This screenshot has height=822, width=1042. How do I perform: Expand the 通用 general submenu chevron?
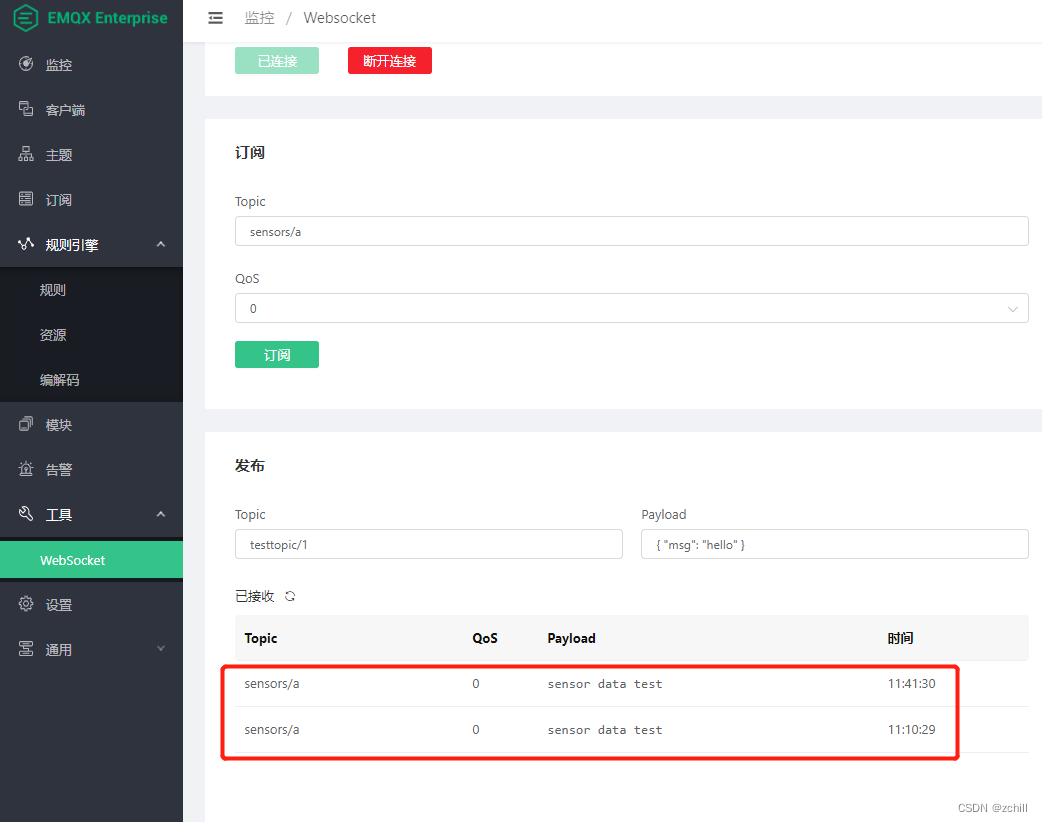pyautogui.click(x=161, y=649)
